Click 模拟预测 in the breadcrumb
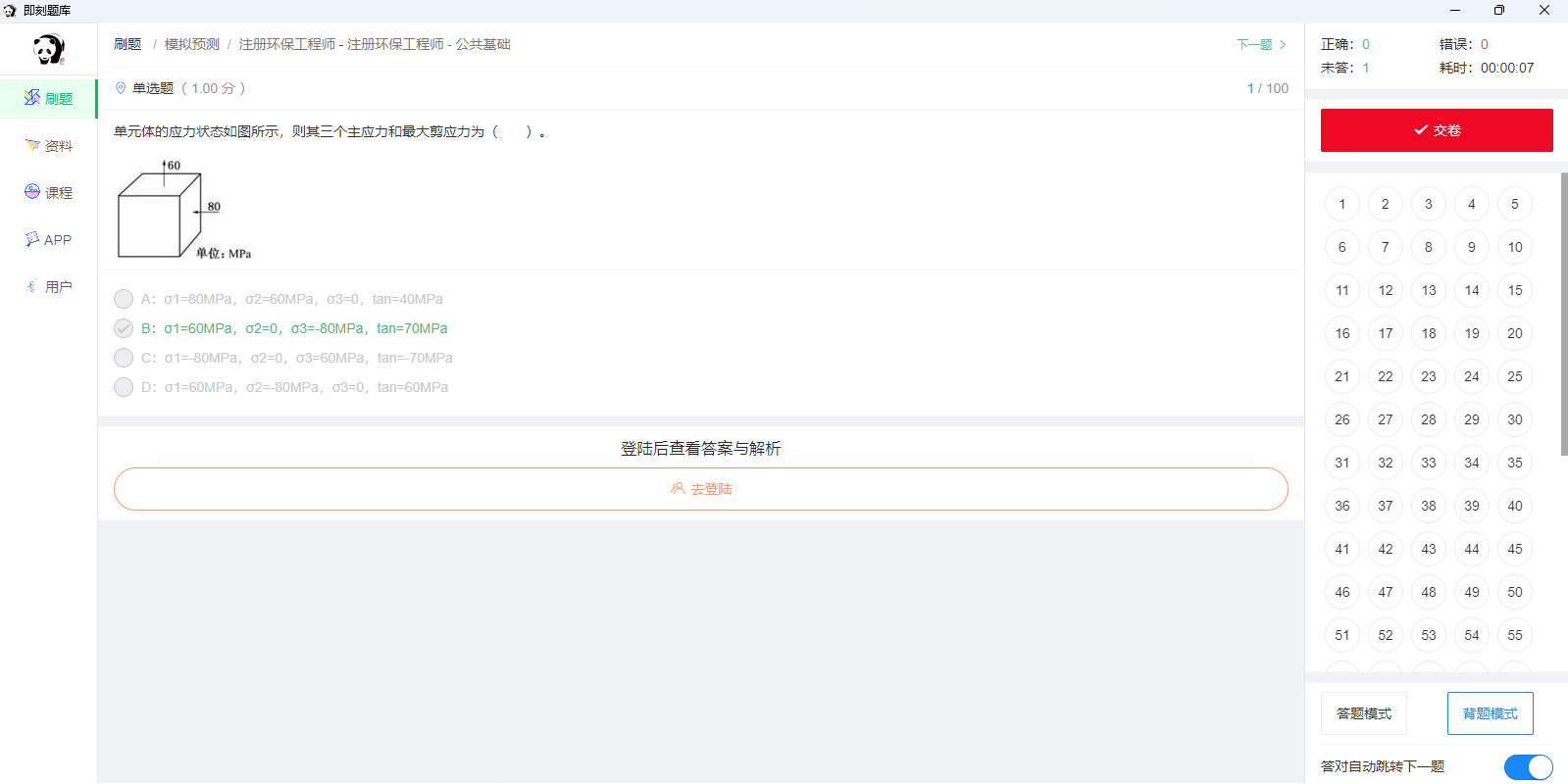The width and height of the screenshot is (1568, 784). (x=192, y=45)
